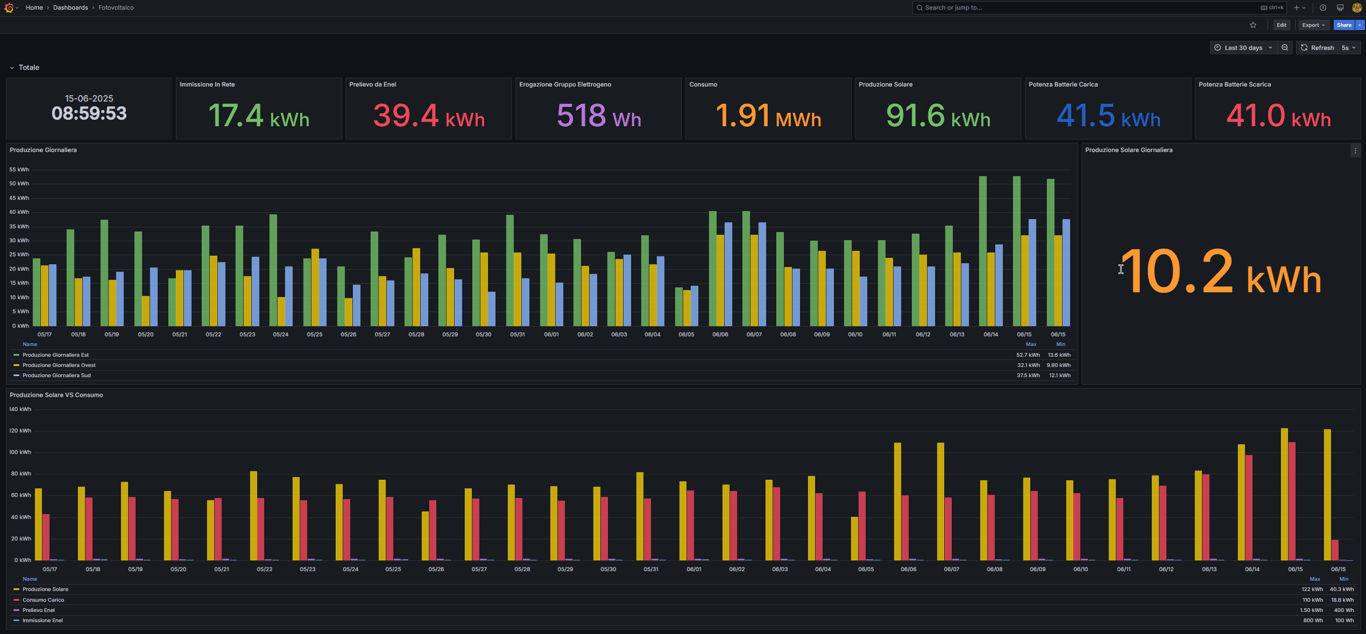Open the Grafana logo menu

click(10, 8)
